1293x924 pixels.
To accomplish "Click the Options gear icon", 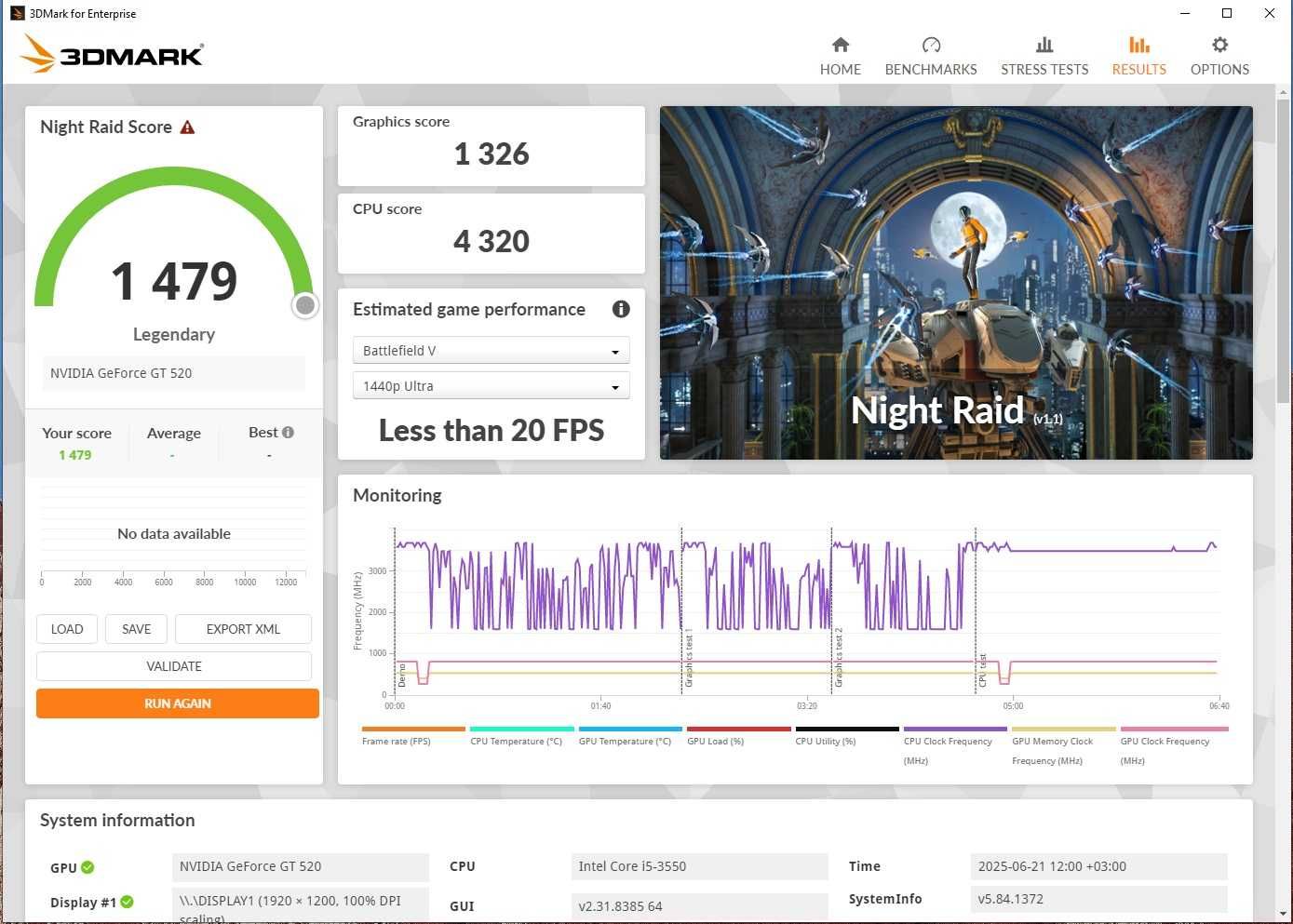I will pyautogui.click(x=1219, y=45).
